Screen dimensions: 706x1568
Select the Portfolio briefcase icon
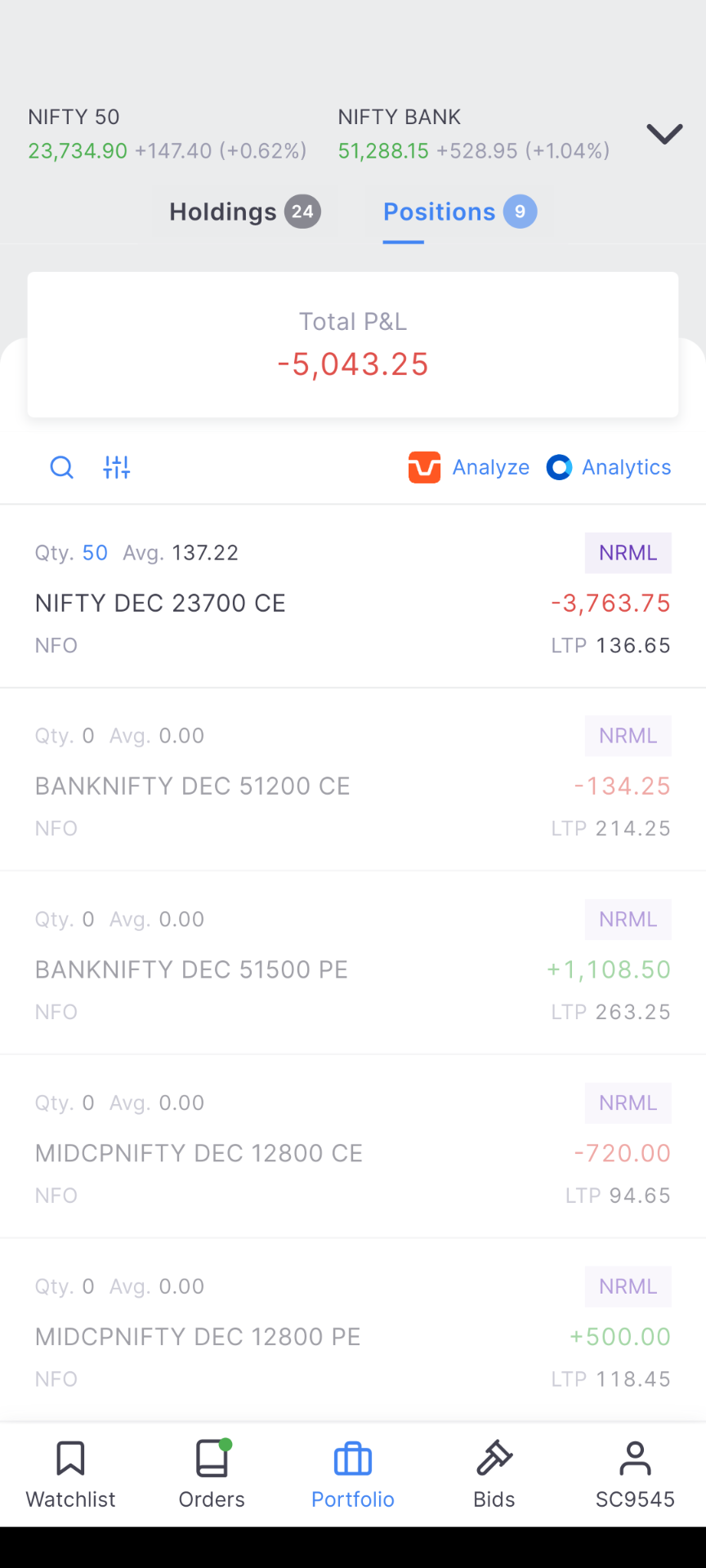353,1459
